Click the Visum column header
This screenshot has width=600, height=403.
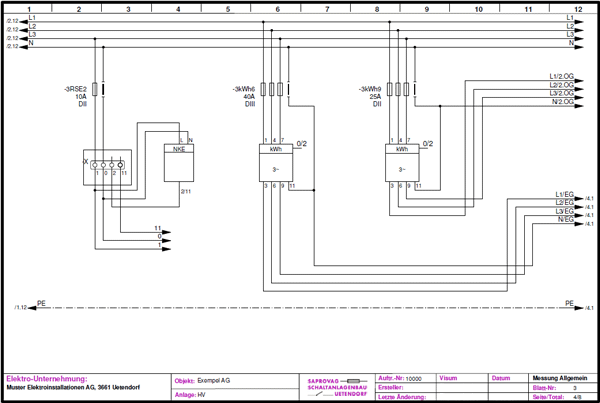tap(448, 378)
